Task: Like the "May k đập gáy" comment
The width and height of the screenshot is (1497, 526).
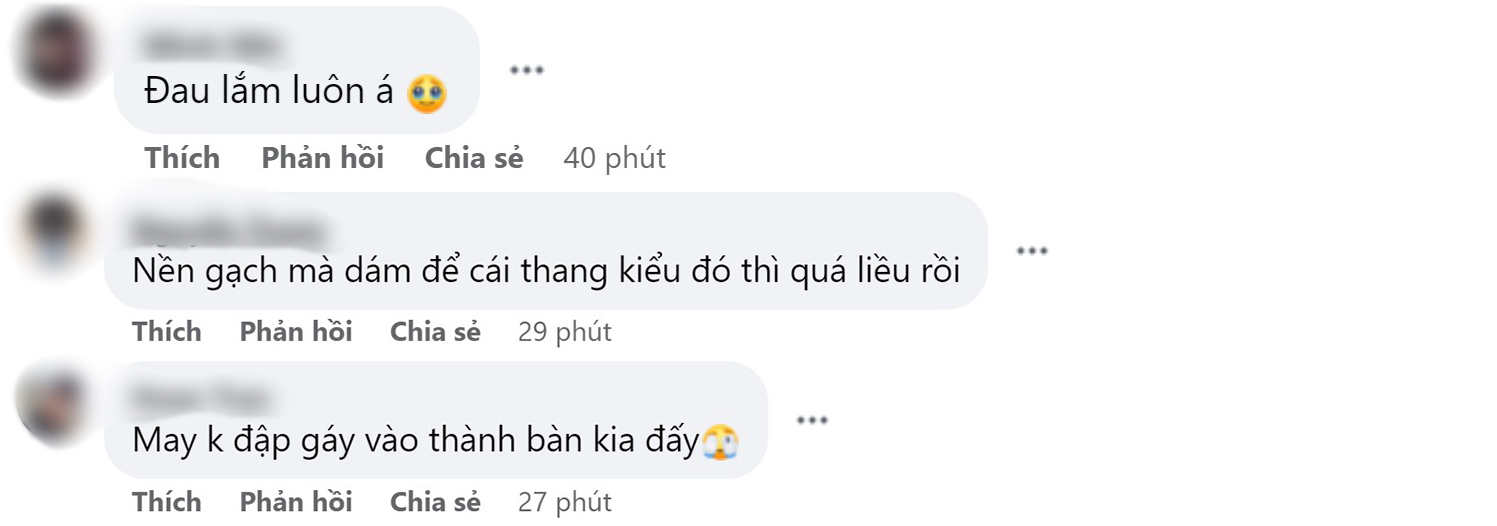Action: pos(167,501)
